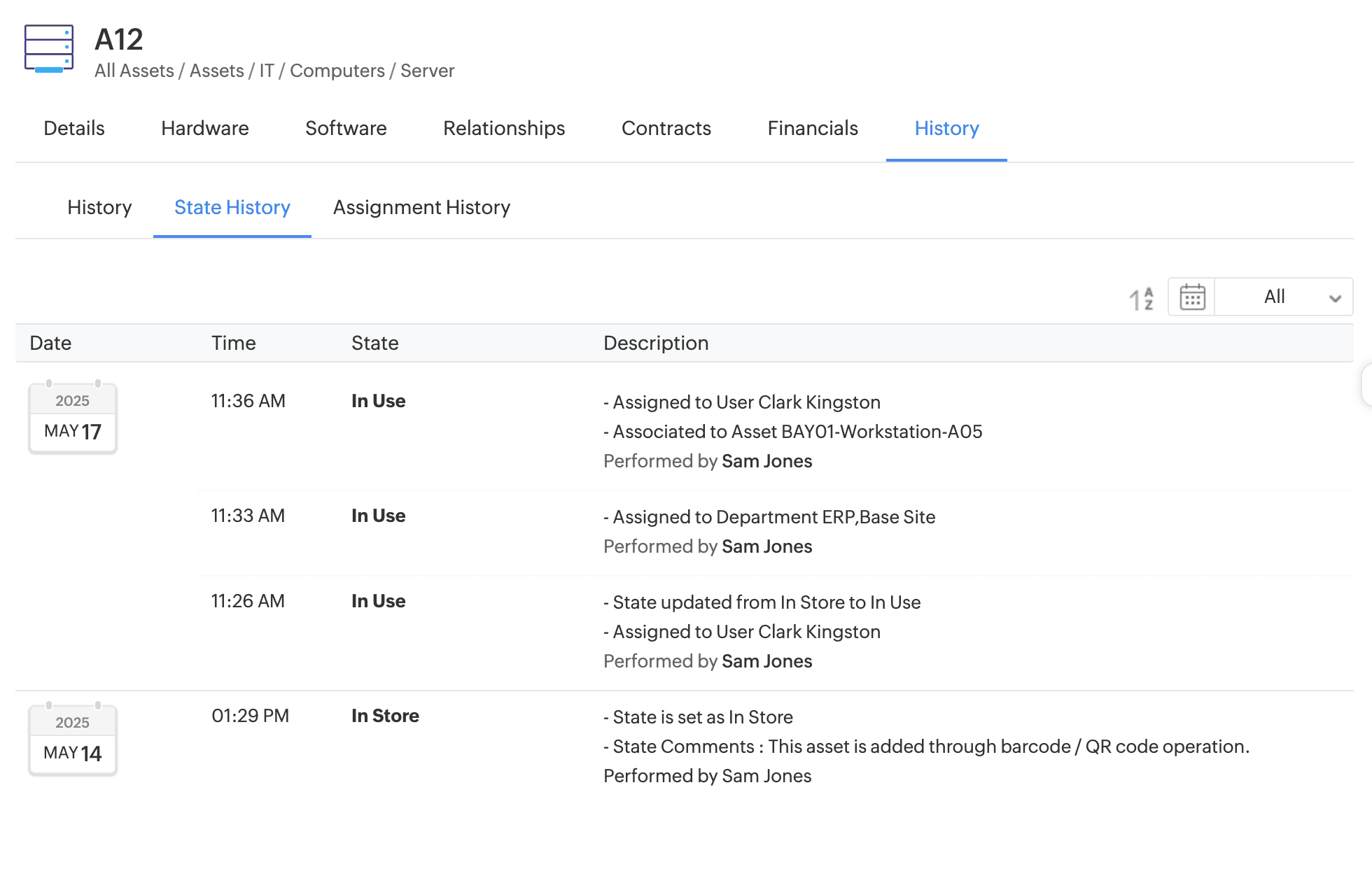This screenshot has height=869, width=1372.
Task: Click the Date column header
Action: click(50, 344)
